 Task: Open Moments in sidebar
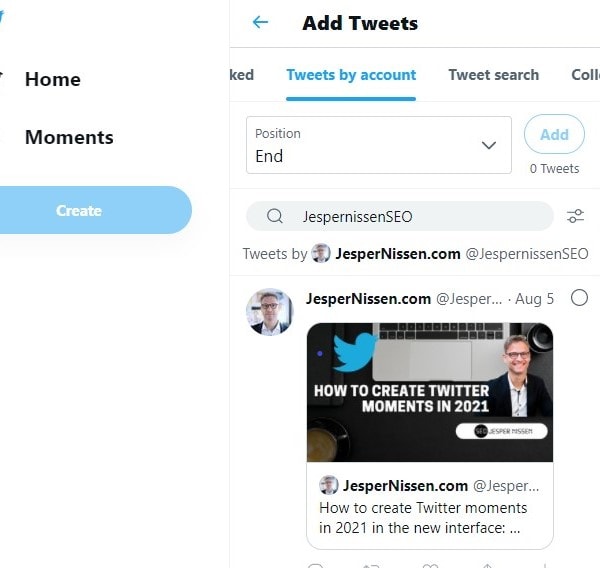click(69, 137)
